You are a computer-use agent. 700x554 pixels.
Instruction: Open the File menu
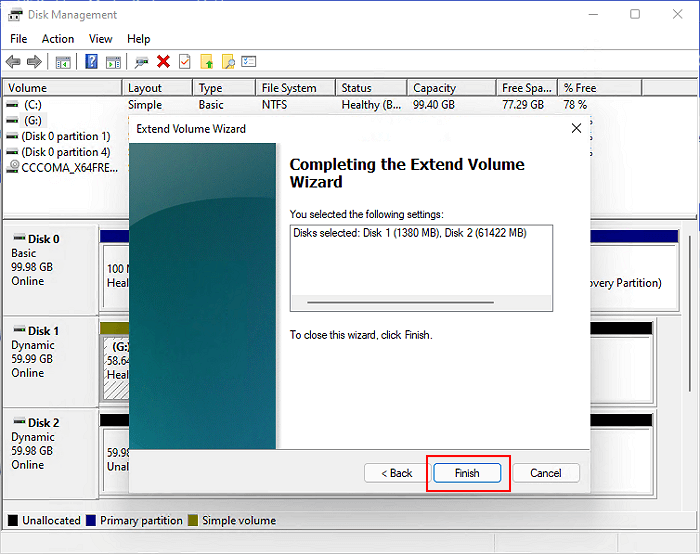pos(19,39)
